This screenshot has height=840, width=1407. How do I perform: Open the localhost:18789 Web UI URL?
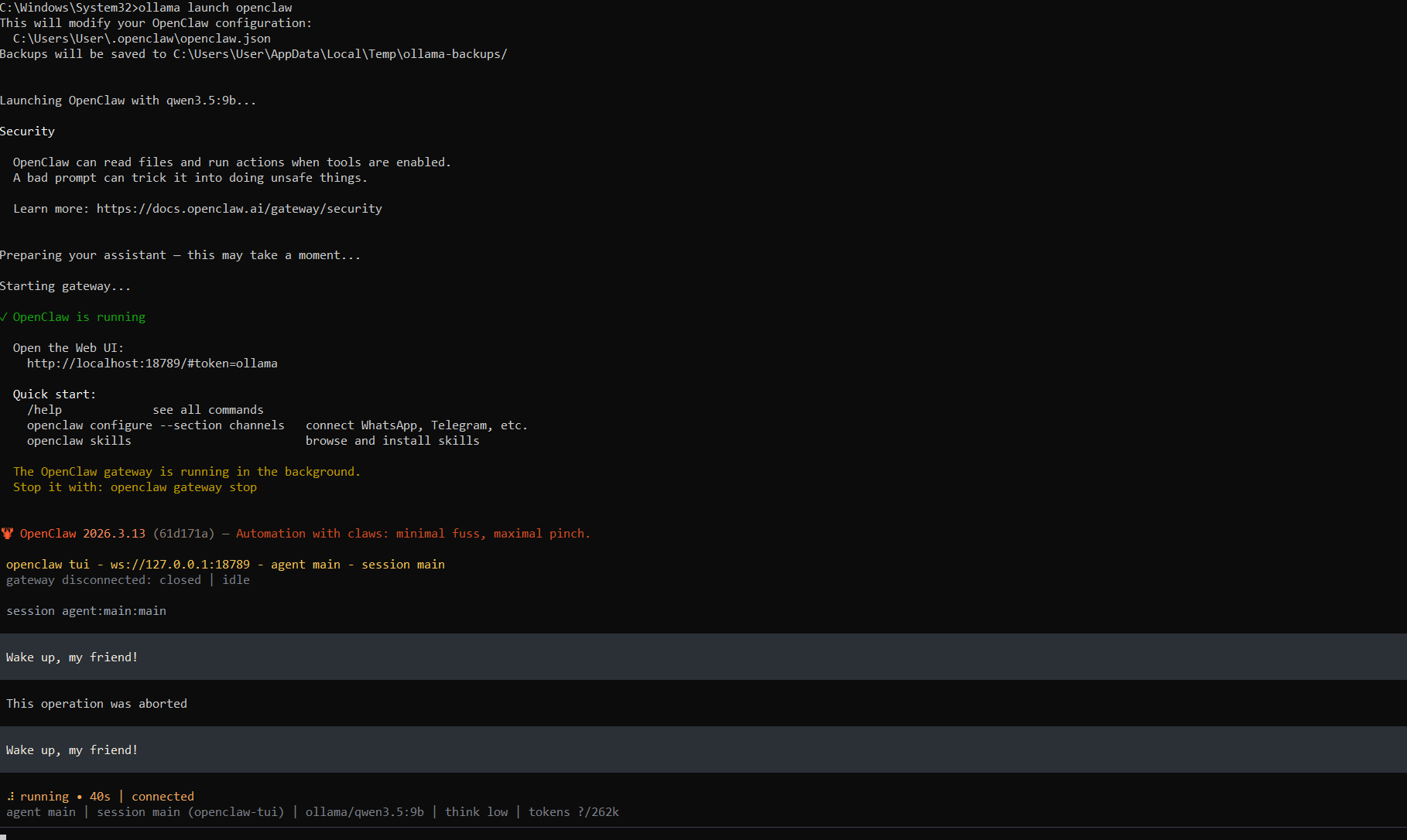152,364
